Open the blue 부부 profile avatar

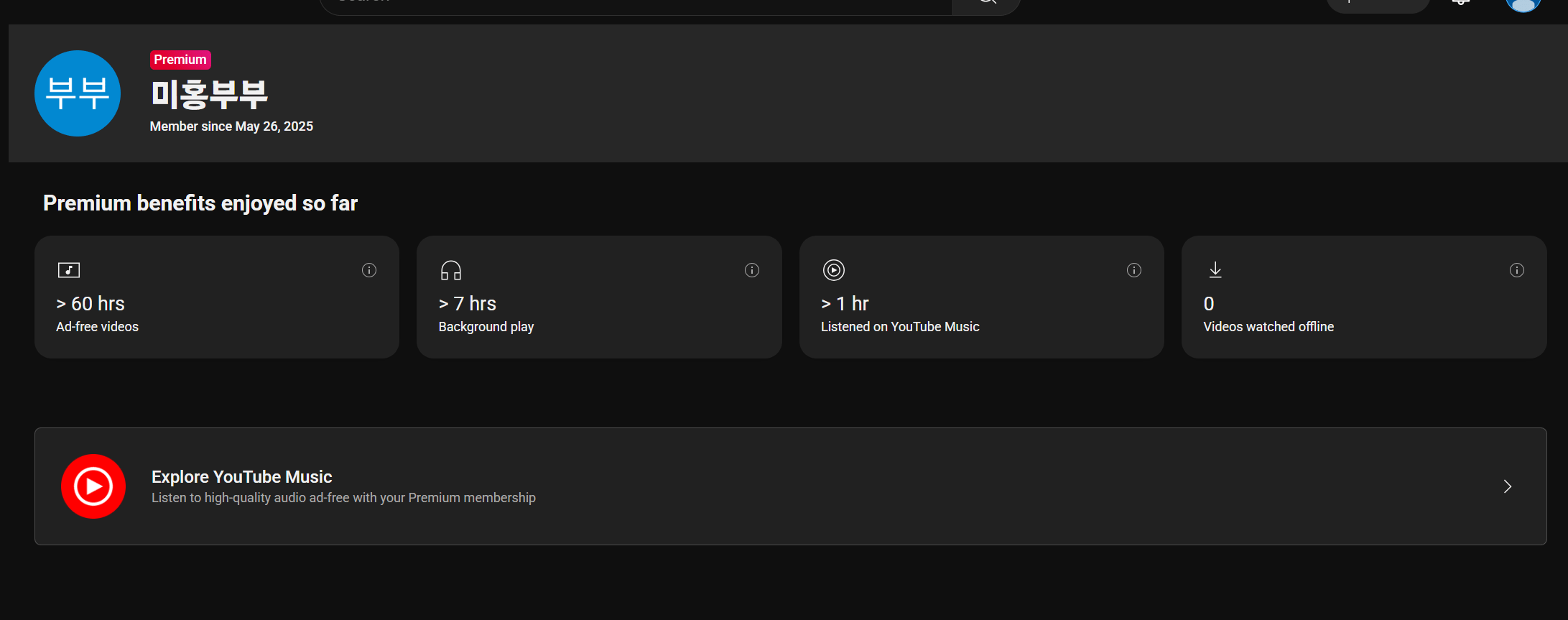(78, 93)
